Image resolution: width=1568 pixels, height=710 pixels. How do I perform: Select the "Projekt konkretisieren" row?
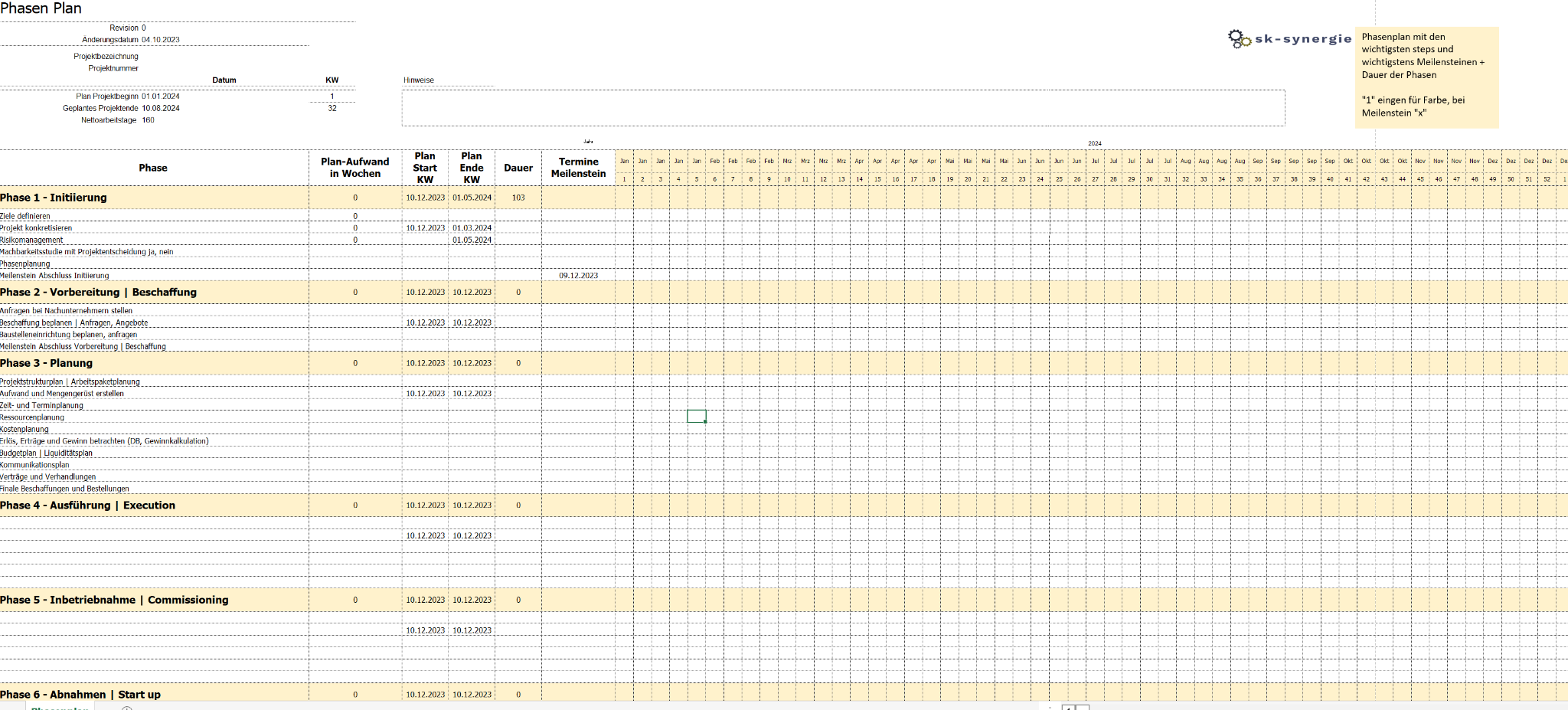36,228
